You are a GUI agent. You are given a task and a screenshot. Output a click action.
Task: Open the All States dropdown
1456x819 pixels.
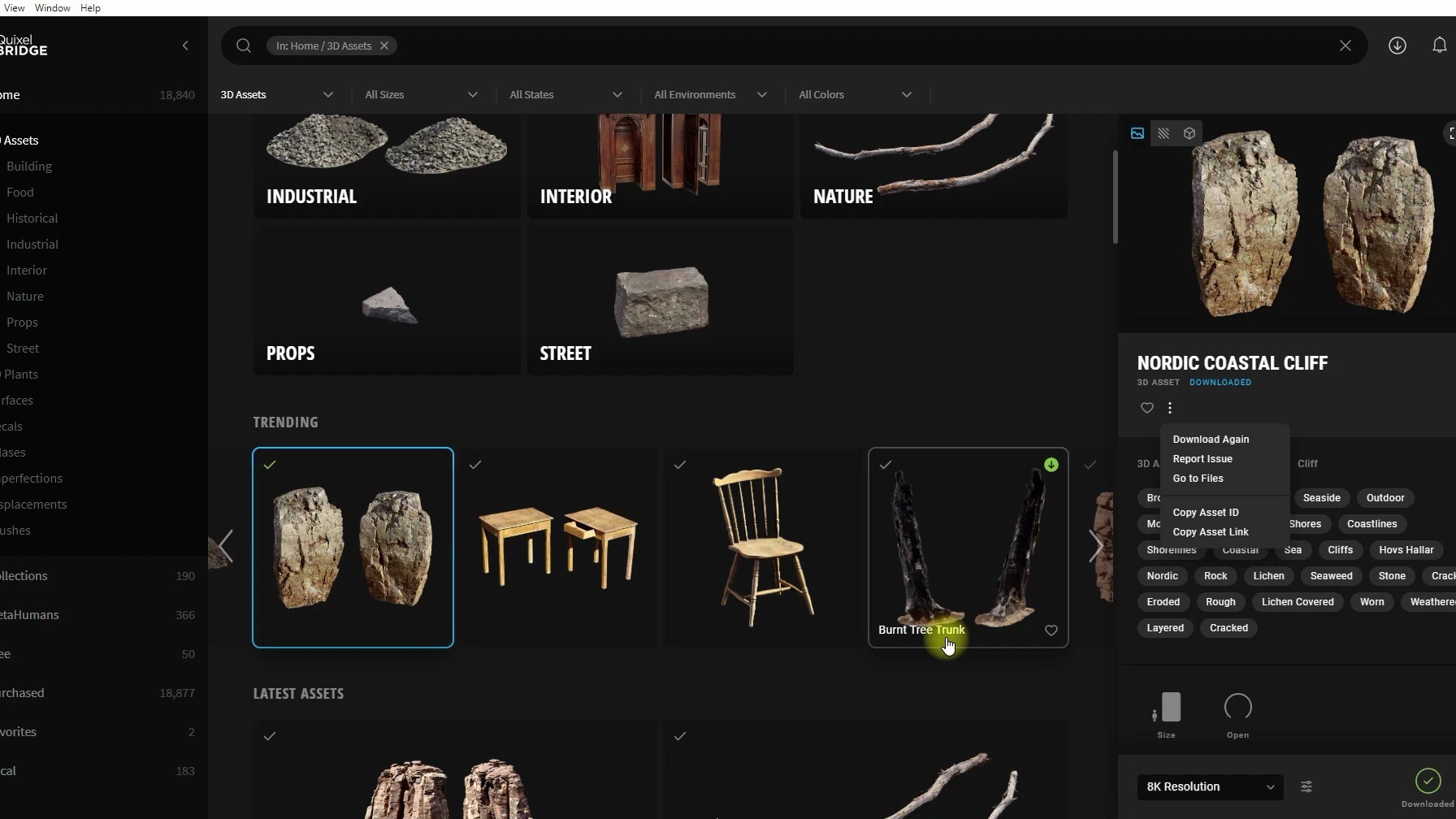point(566,94)
